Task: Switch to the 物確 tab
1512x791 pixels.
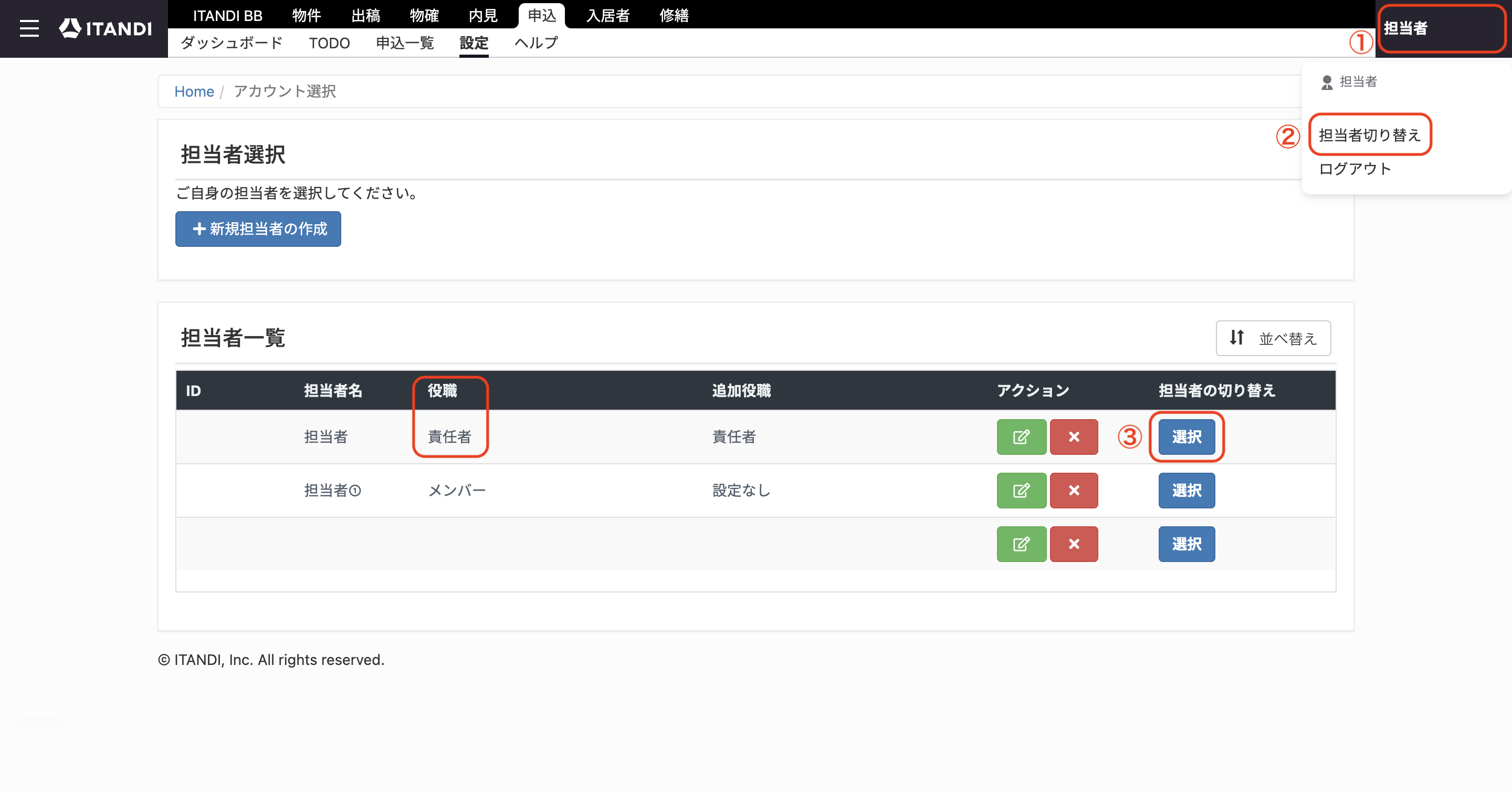Action: 424,16
